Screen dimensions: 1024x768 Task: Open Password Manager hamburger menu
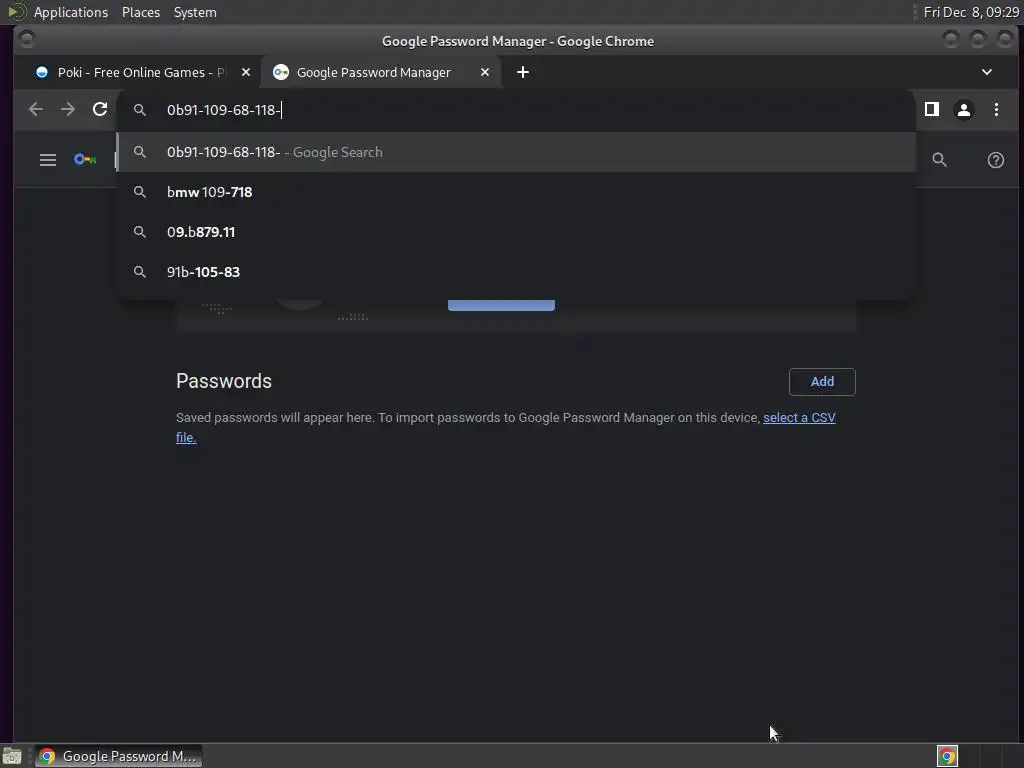(48, 160)
